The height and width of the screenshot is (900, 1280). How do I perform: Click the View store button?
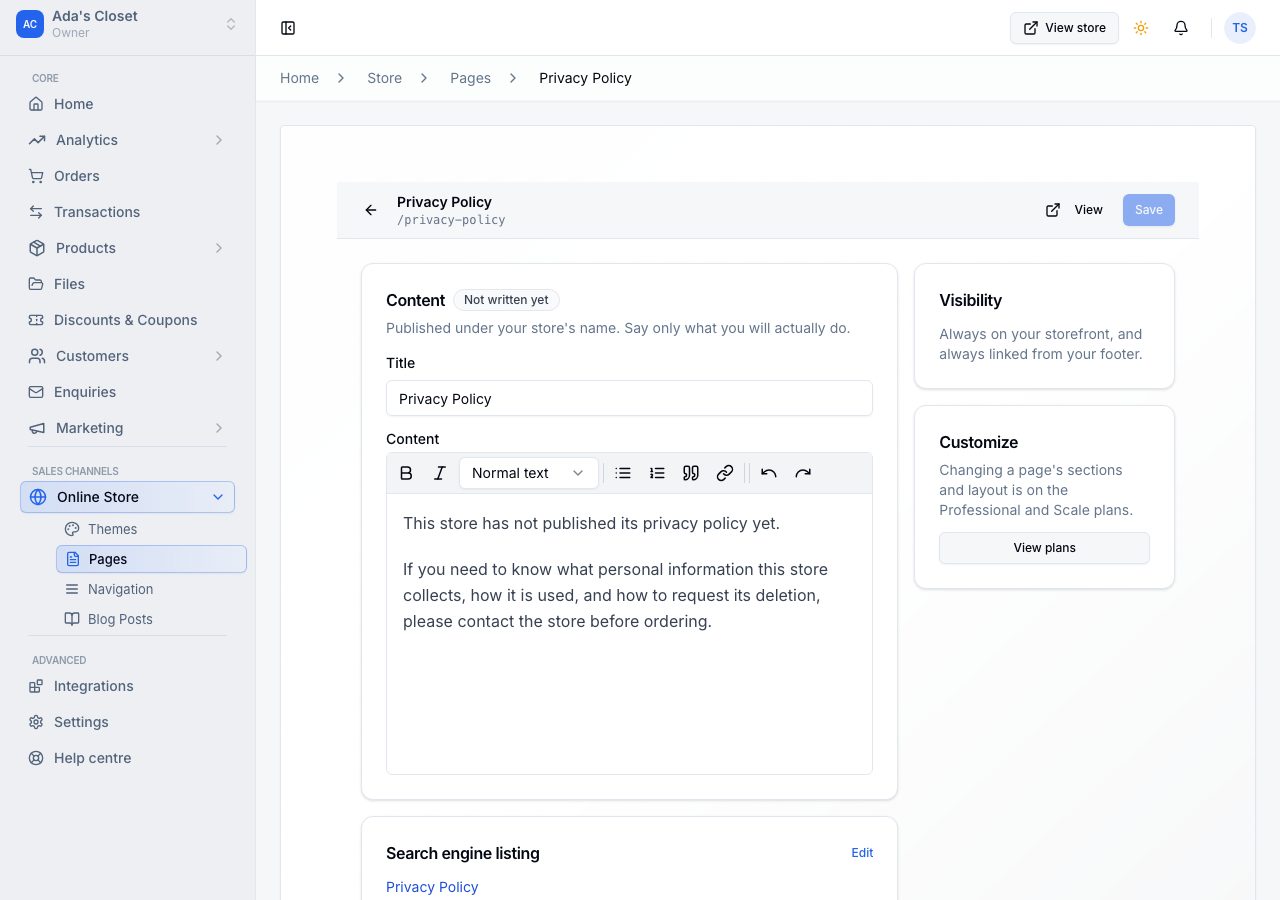pos(1064,28)
